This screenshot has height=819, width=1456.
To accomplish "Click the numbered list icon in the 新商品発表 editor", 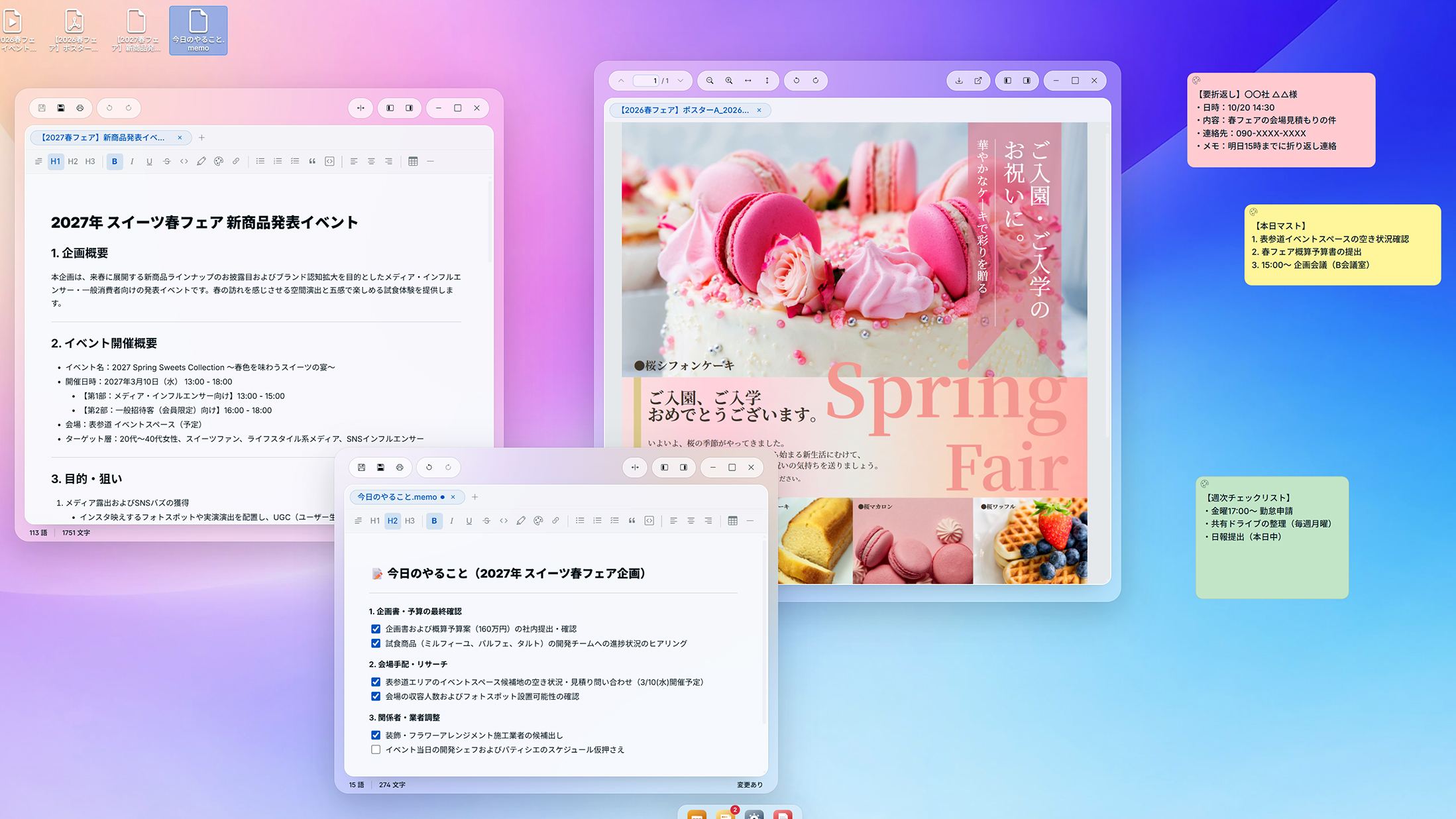I will click(278, 161).
